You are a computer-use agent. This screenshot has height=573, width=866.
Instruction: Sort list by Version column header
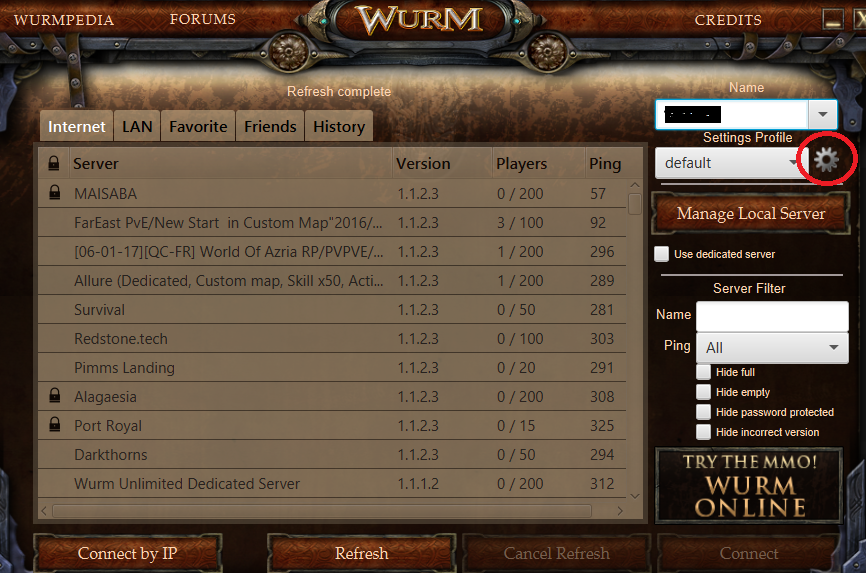coord(442,163)
